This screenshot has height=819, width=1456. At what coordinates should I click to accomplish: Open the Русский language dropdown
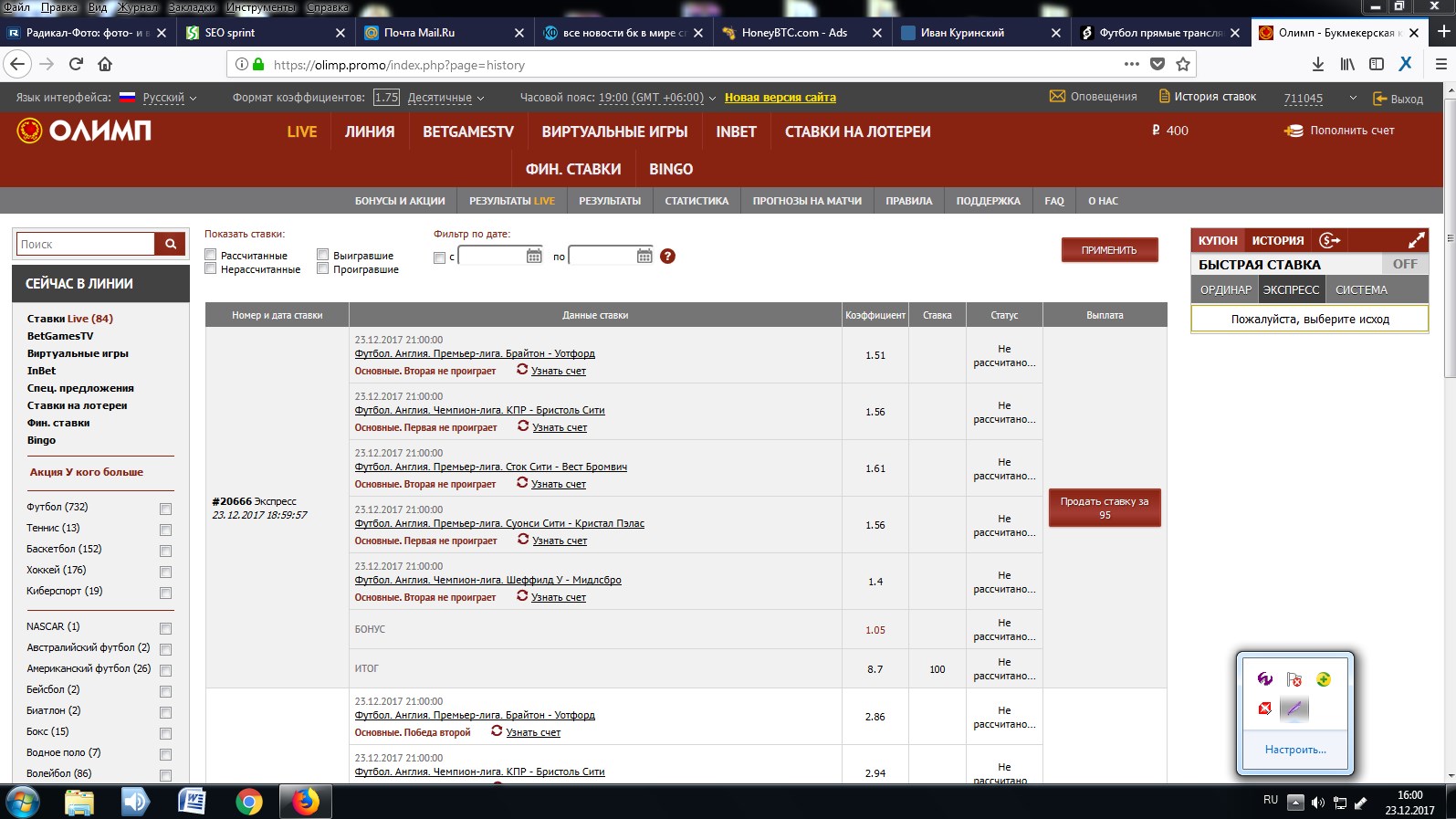170,98
